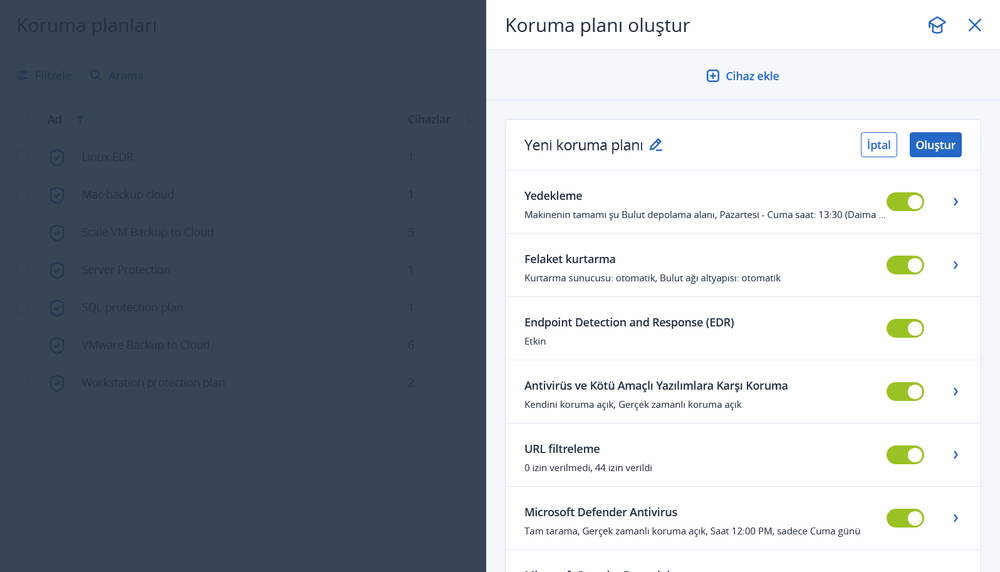Click the İptal button
Image resolution: width=1000 pixels, height=572 pixels.
(x=879, y=145)
